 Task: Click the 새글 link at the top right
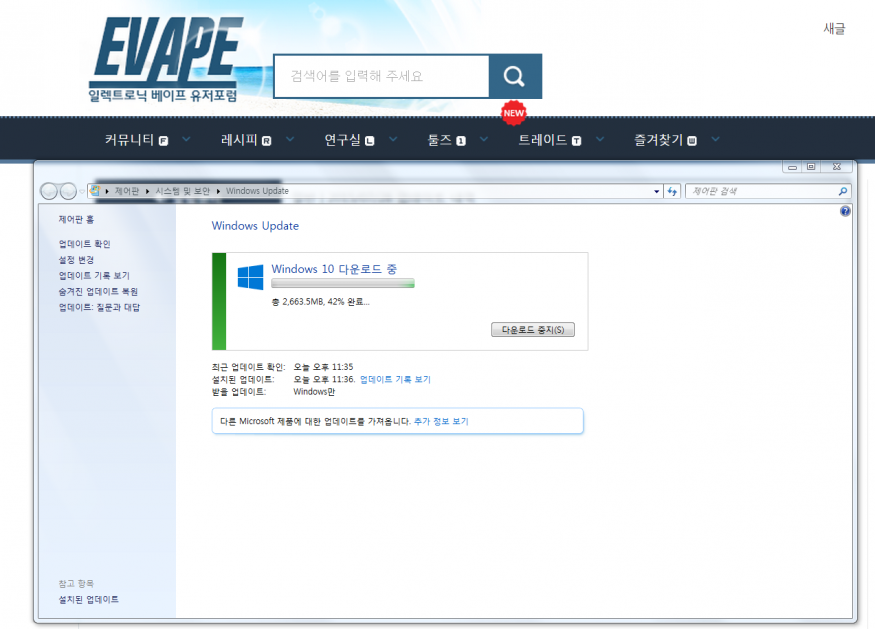click(x=834, y=28)
